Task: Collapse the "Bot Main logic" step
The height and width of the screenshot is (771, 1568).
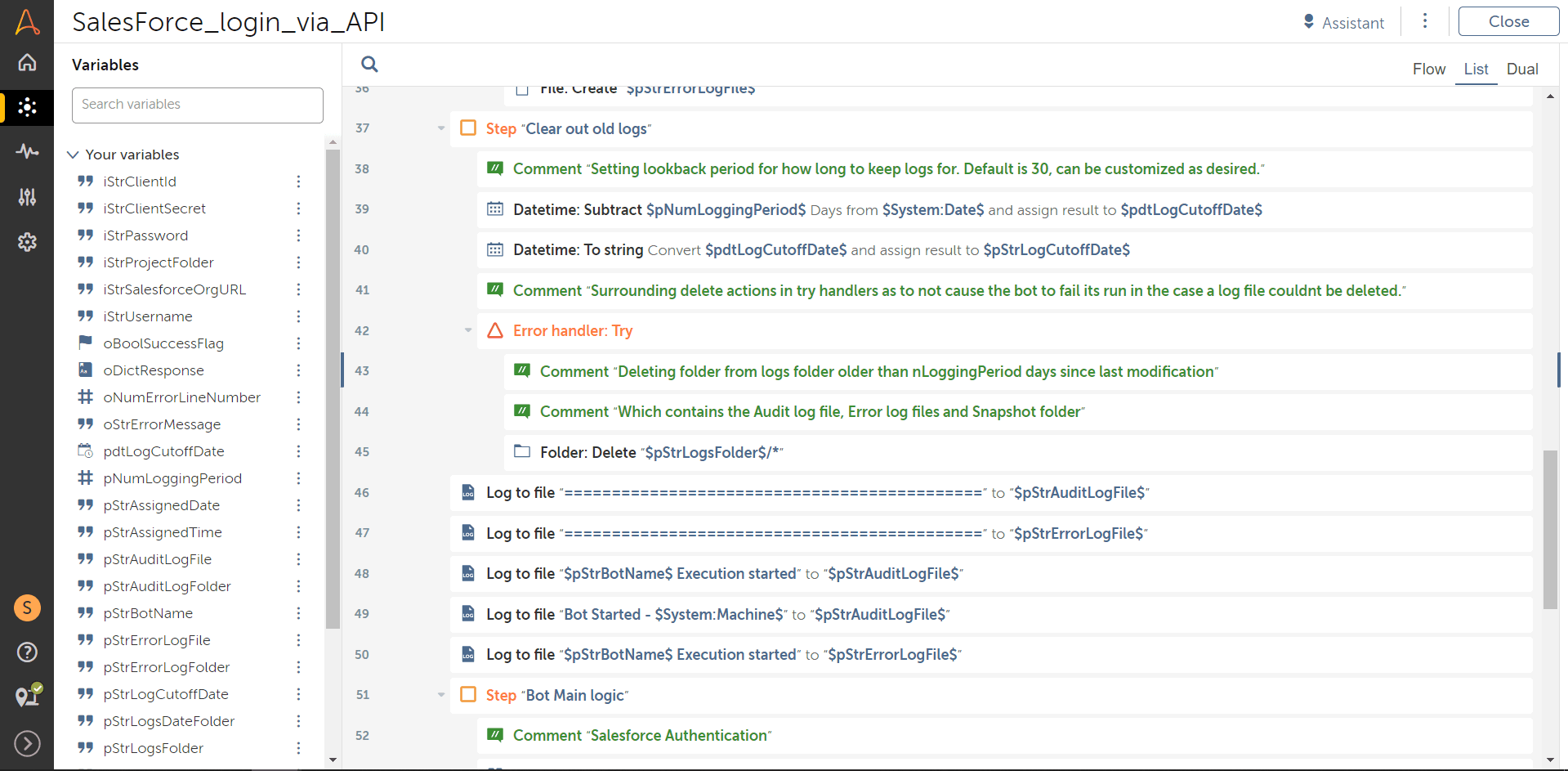Action: click(441, 695)
